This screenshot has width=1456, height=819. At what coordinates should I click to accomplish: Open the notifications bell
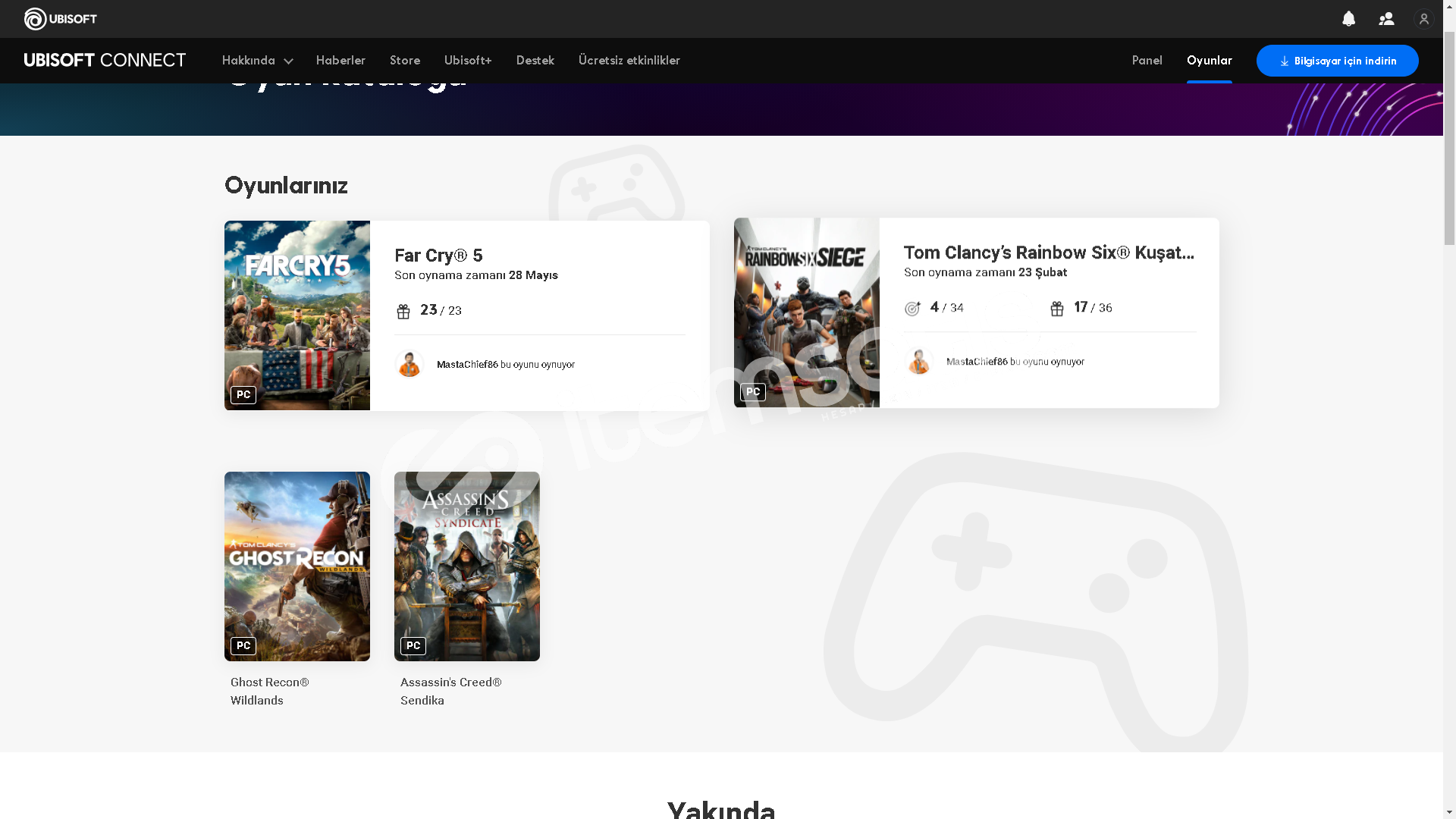(1348, 19)
